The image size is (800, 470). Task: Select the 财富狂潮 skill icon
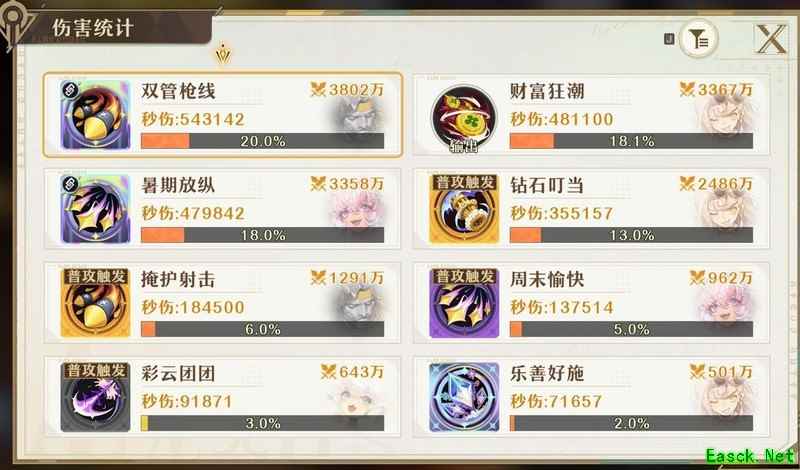pos(464,119)
